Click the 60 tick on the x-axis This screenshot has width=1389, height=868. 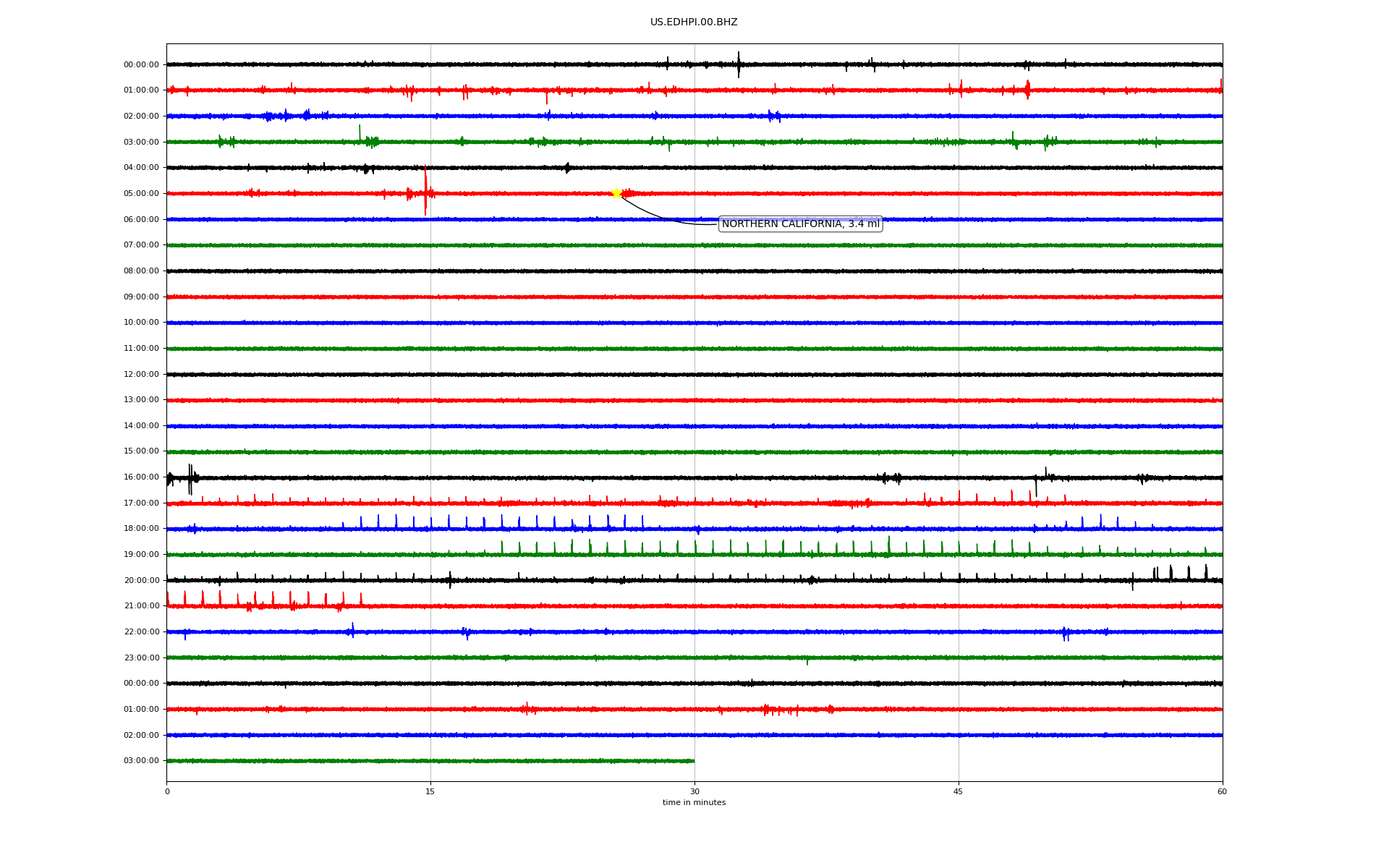[1222, 792]
